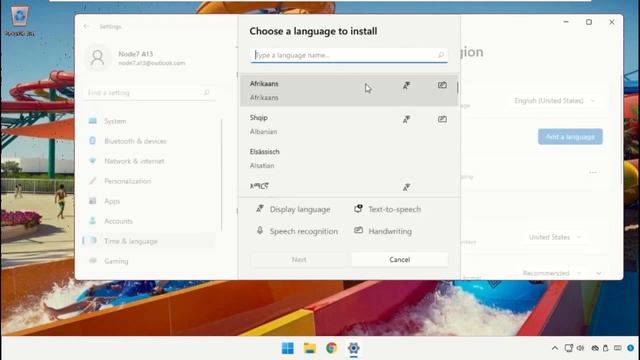Viewport: 640px width, 360px height.
Task: Click the Display language legend icon
Action: coord(260,209)
